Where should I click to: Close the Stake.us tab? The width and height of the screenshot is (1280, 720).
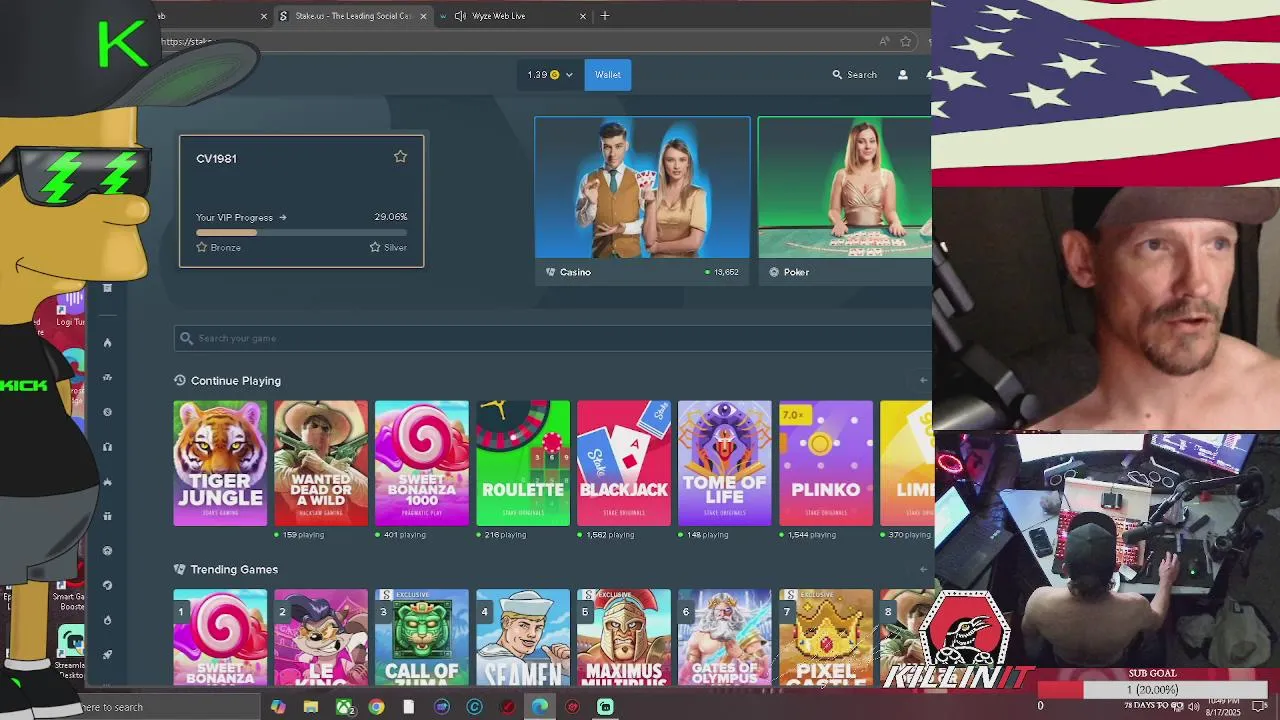click(x=423, y=16)
